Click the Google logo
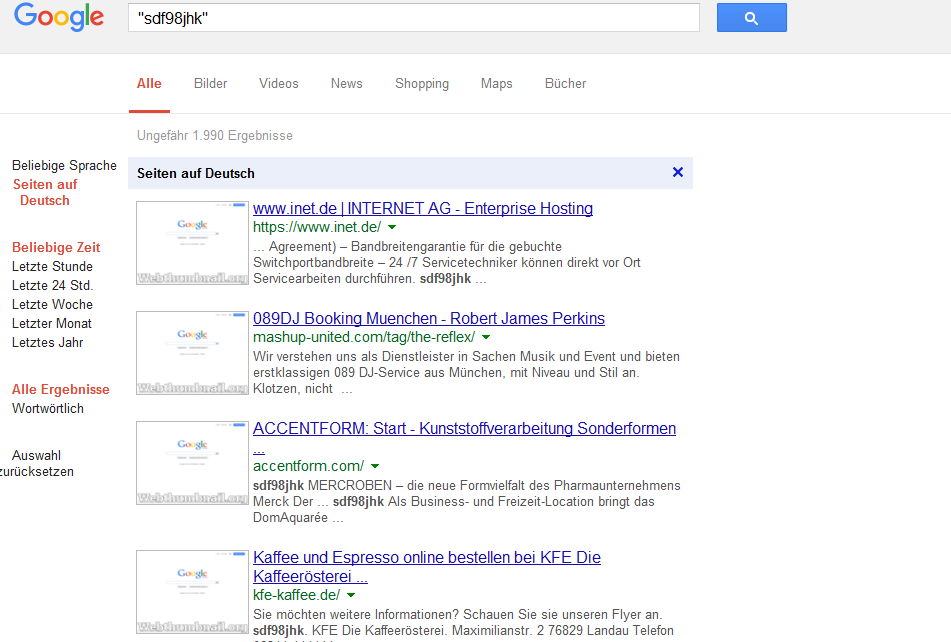 point(59,17)
